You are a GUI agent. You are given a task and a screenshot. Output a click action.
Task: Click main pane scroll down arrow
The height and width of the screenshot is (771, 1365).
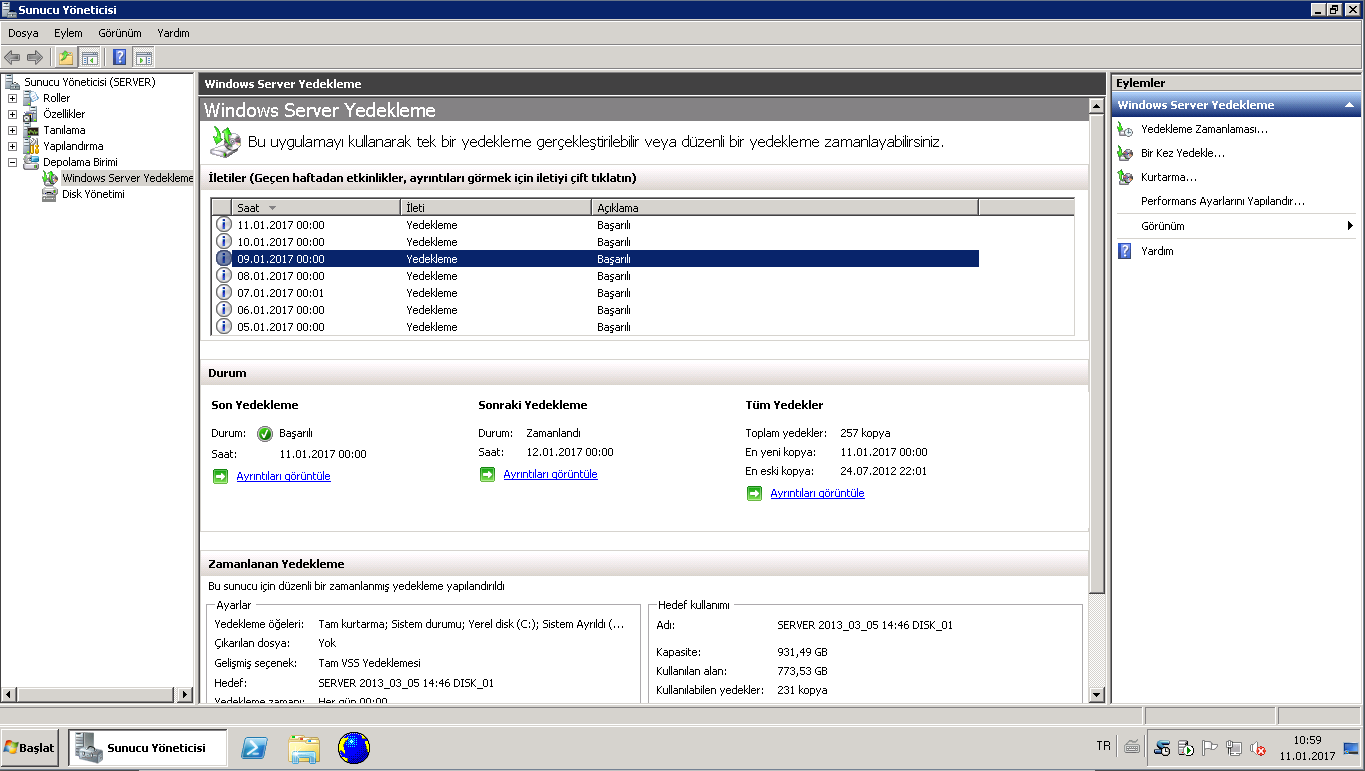(1097, 694)
